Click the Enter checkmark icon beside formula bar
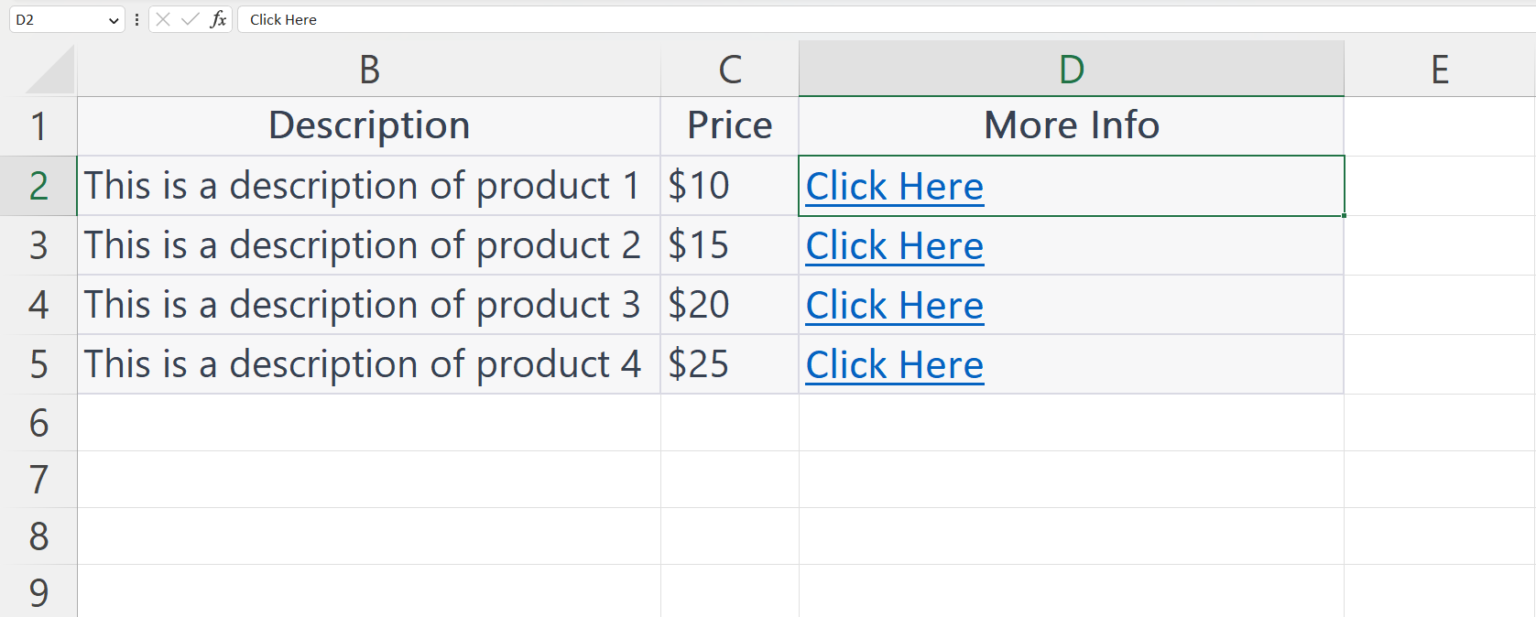Image resolution: width=1536 pixels, height=617 pixels. (190, 19)
